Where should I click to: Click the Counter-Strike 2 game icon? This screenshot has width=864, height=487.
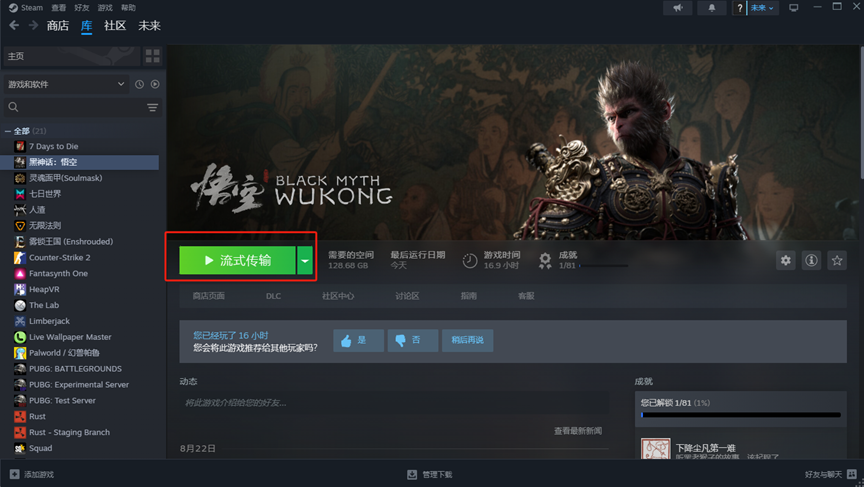(x=20, y=257)
